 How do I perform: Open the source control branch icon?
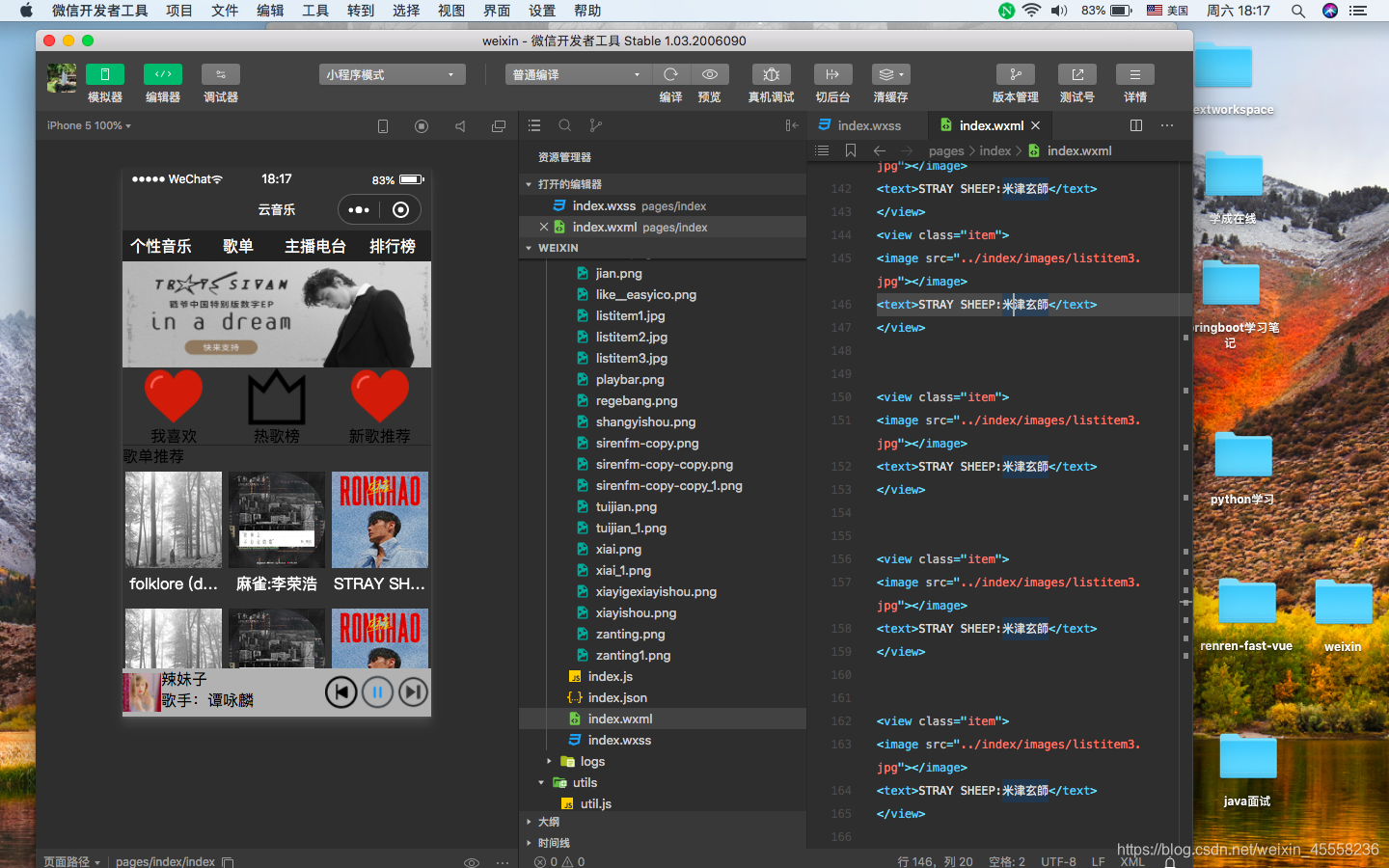[x=596, y=125]
